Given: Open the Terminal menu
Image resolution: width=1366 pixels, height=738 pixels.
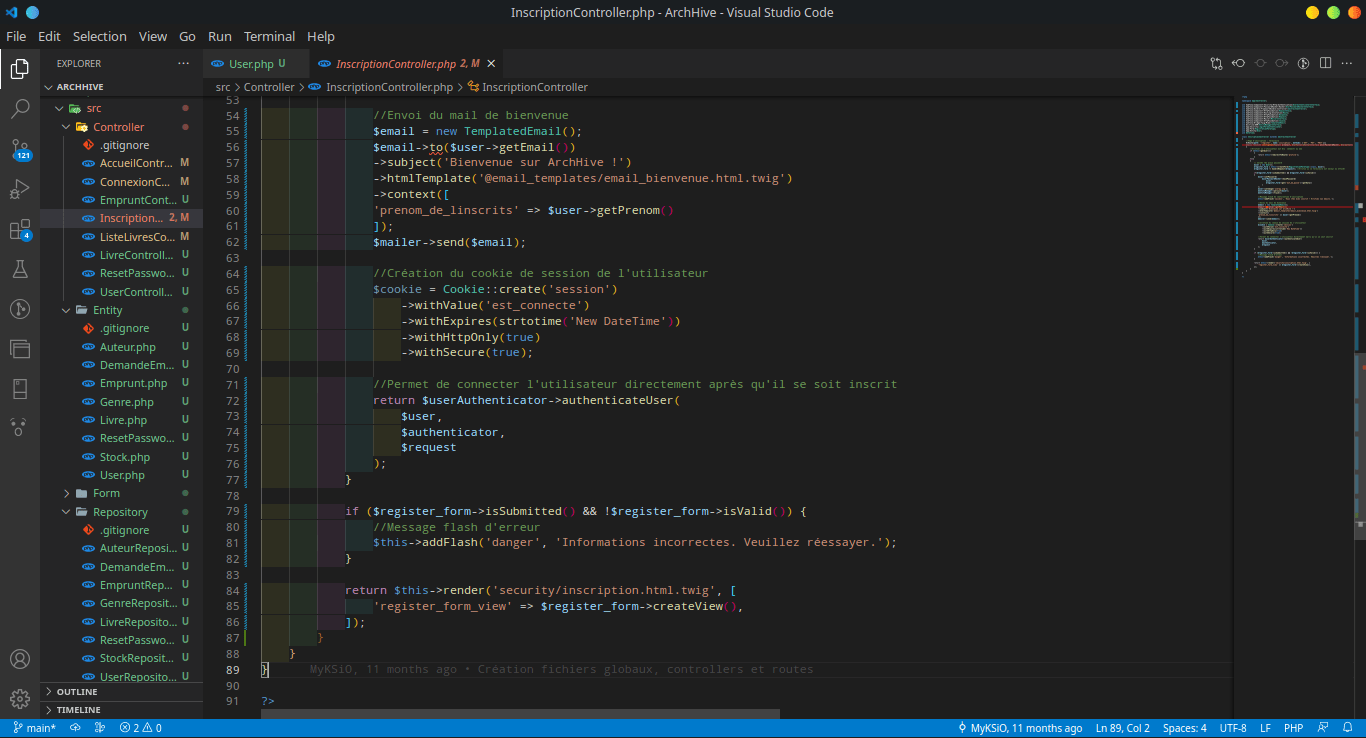Looking at the screenshot, I should tap(269, 36).
